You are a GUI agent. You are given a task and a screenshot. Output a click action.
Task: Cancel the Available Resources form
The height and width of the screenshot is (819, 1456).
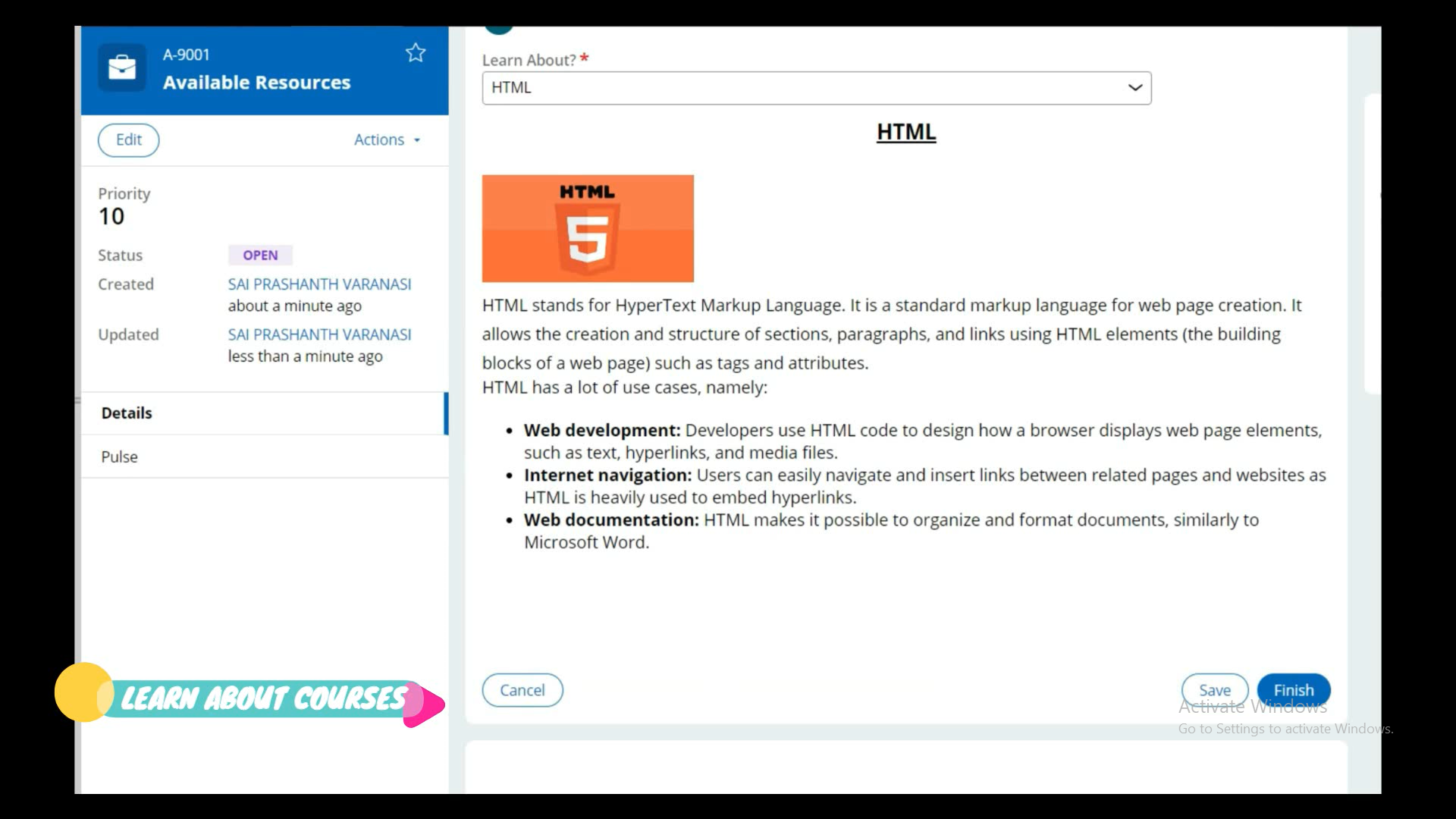(x=522, y=690)
